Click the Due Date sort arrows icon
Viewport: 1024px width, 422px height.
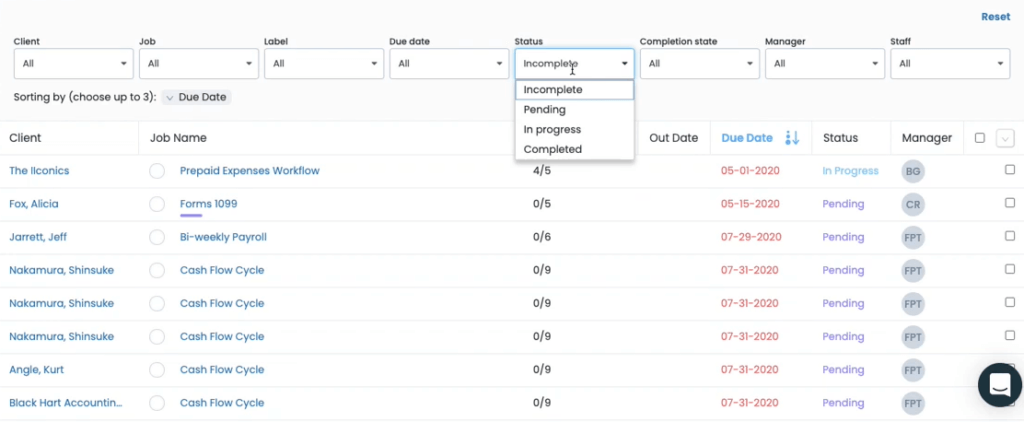[x=792, y=138]
